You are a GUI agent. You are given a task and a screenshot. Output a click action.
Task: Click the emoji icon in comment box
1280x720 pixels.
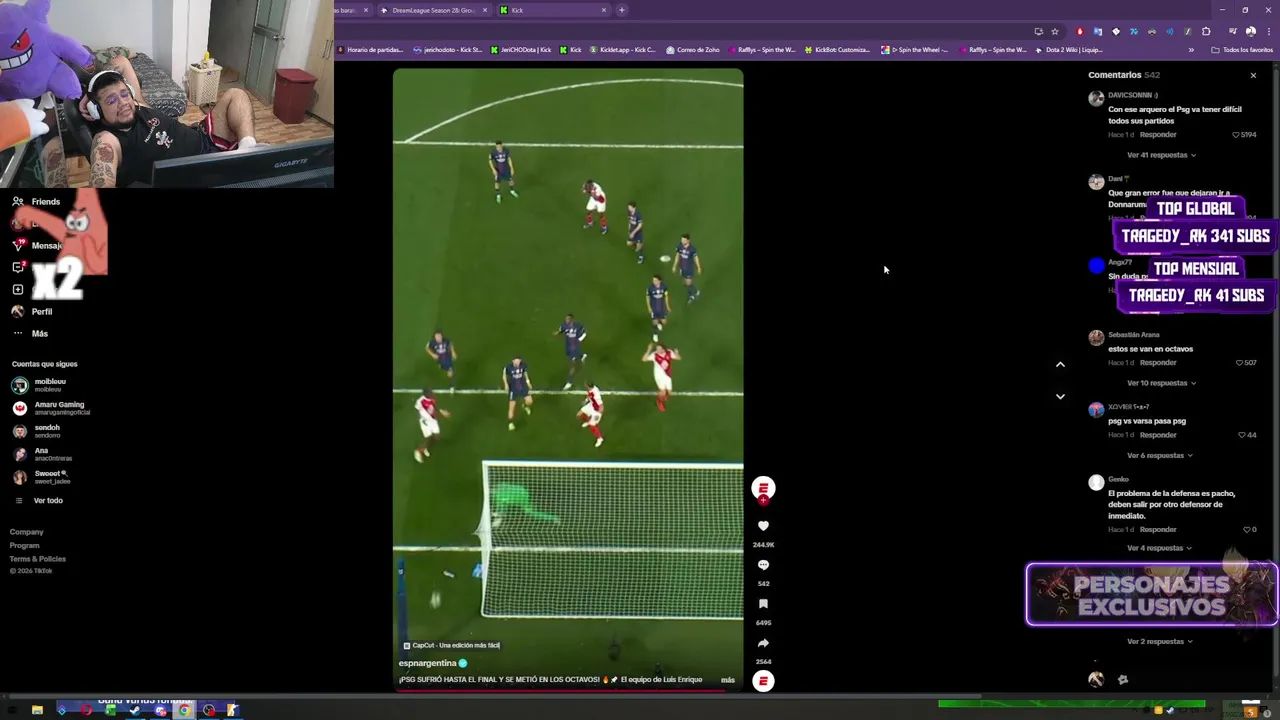tap(1123, 680)
